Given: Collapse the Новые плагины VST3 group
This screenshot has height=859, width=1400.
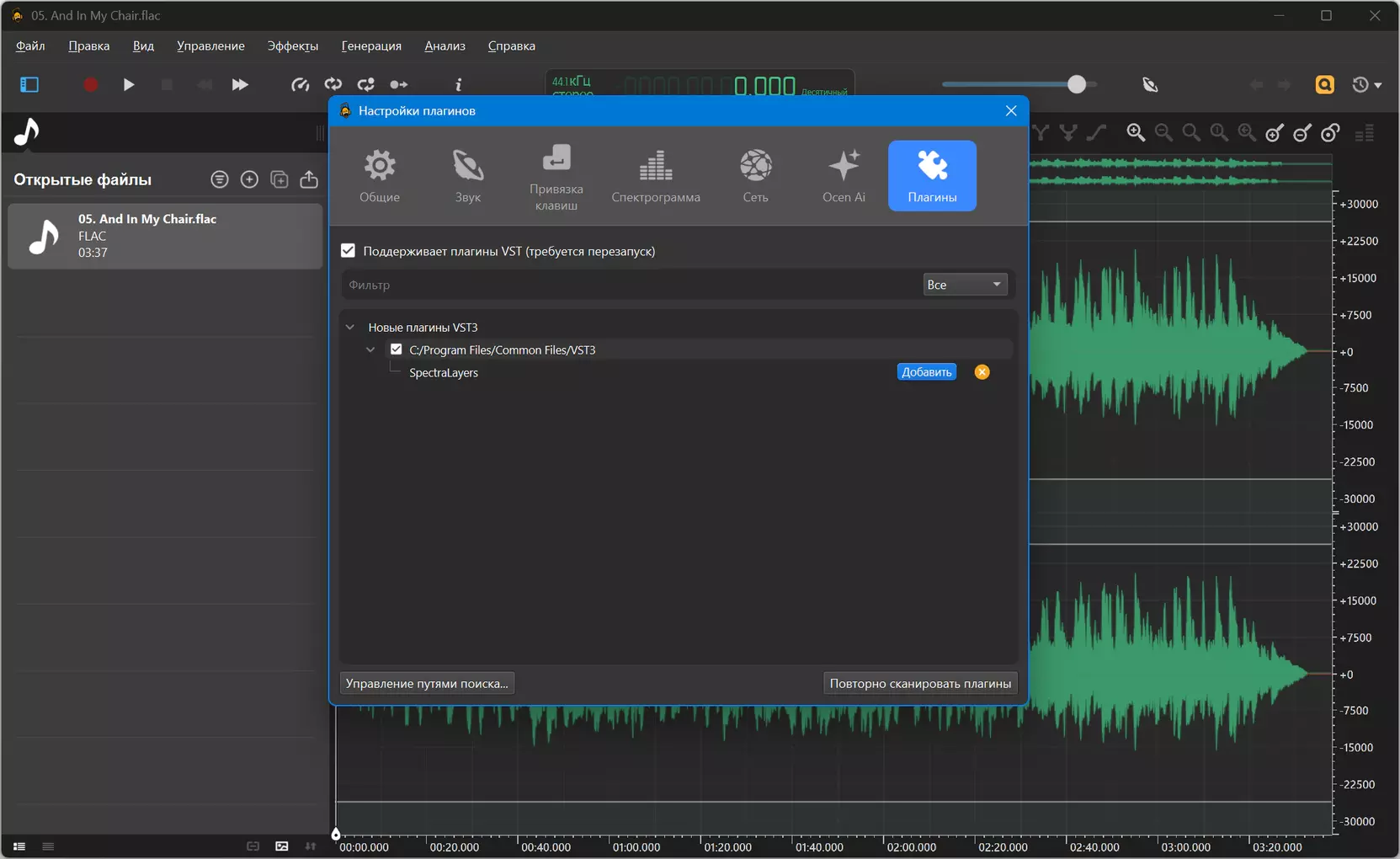Looking at the screenshot, I should (350, 327).
